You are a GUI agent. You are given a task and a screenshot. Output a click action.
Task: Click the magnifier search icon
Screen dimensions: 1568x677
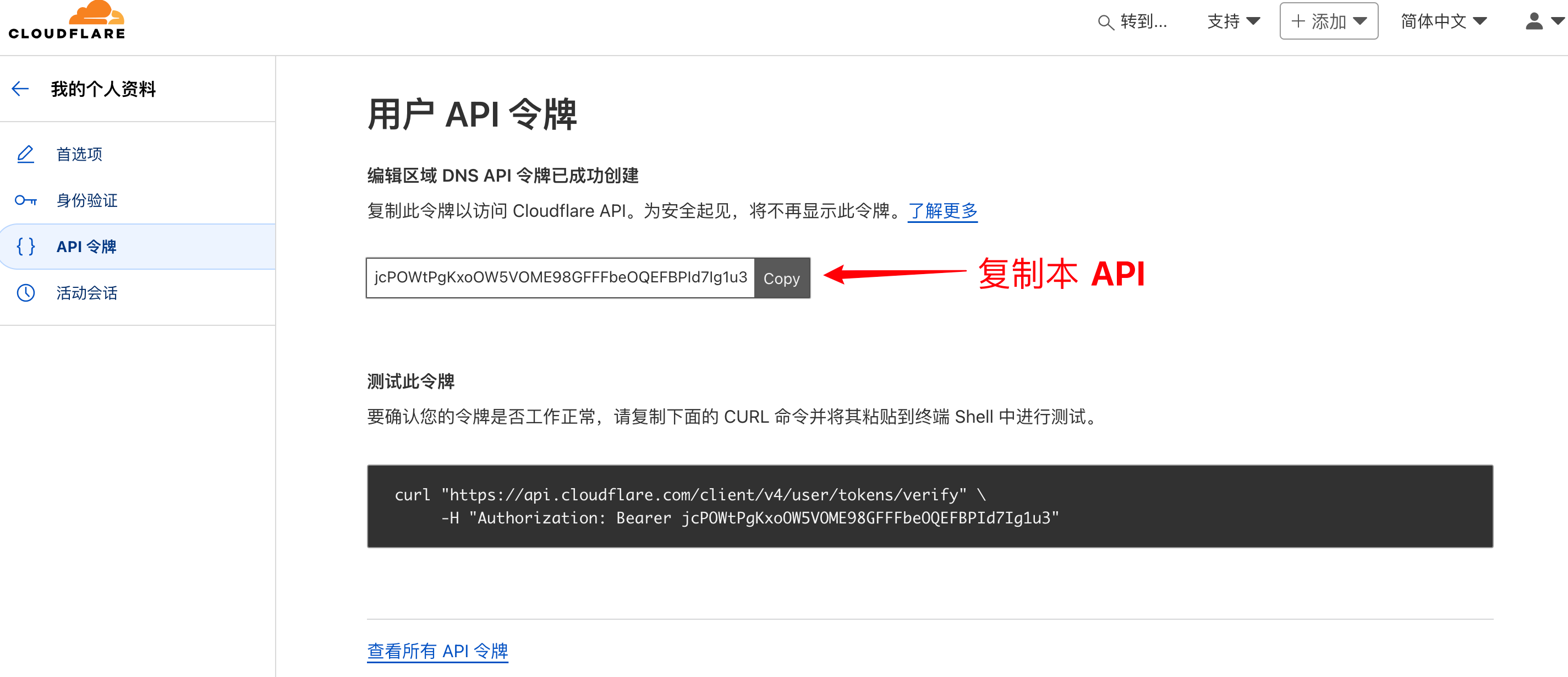coord(1105,22)
